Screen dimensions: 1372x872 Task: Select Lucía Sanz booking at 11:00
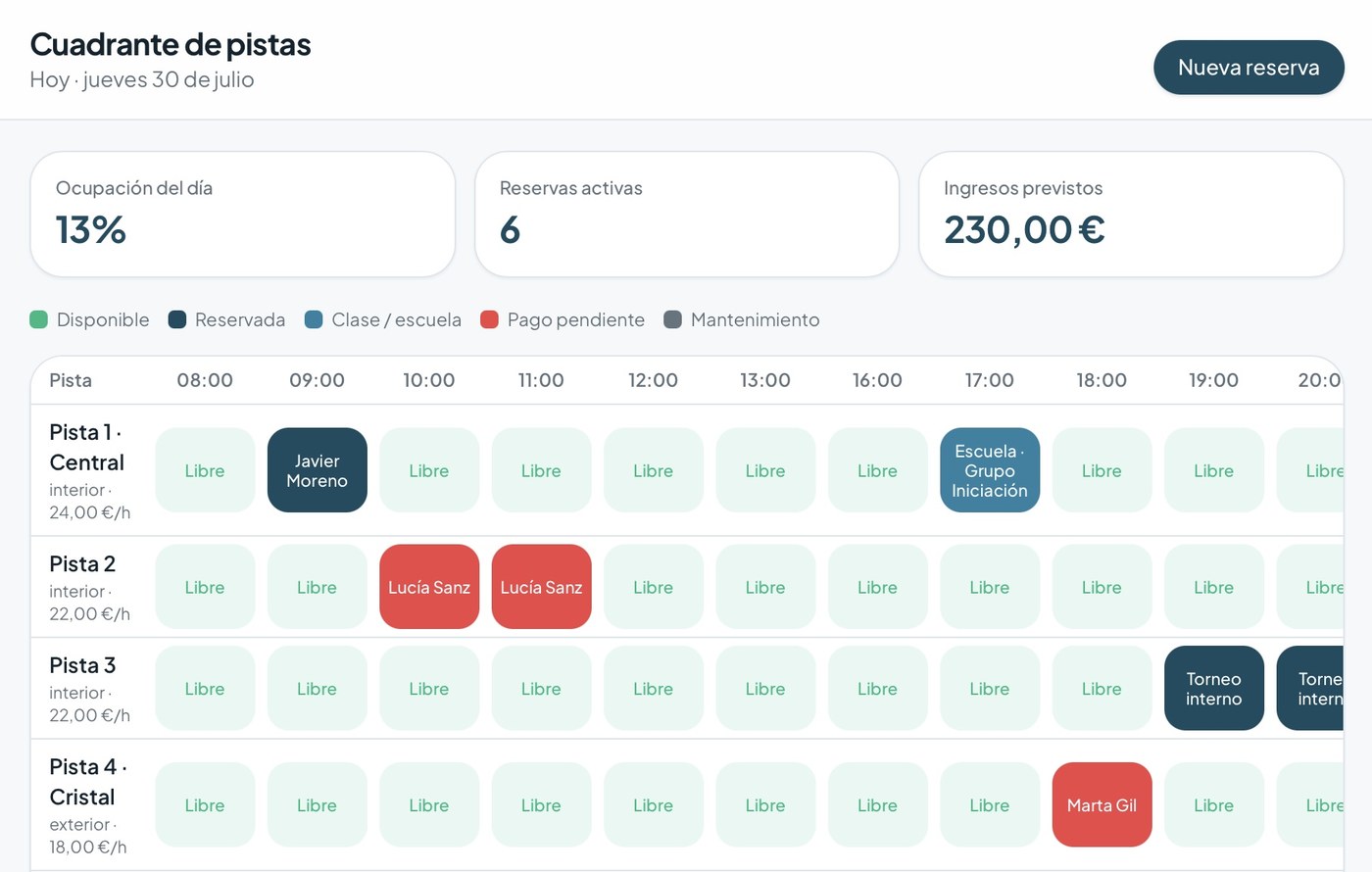coord(541,587)
